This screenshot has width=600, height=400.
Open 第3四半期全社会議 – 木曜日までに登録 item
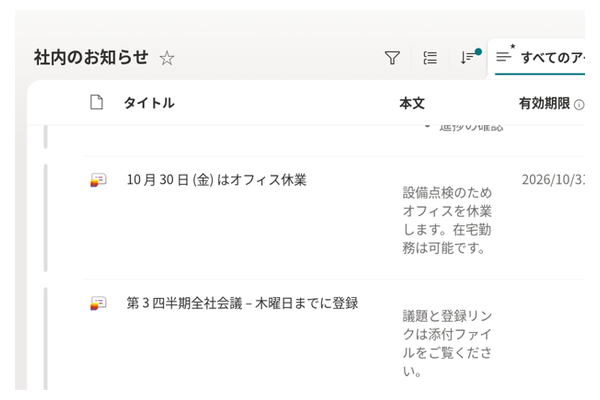pos(243,303)
